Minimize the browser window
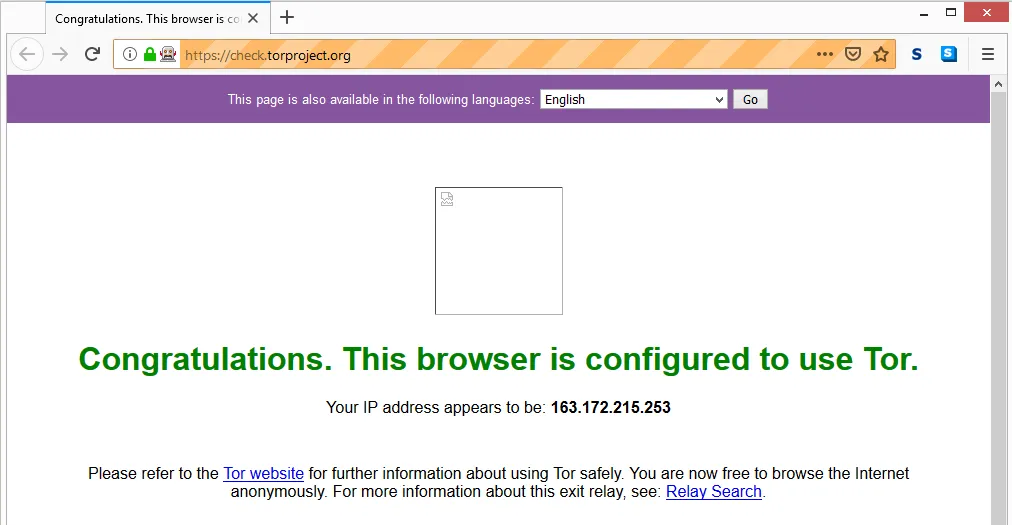This screenshot has width=1012, height=525. (x=924, y=13)
